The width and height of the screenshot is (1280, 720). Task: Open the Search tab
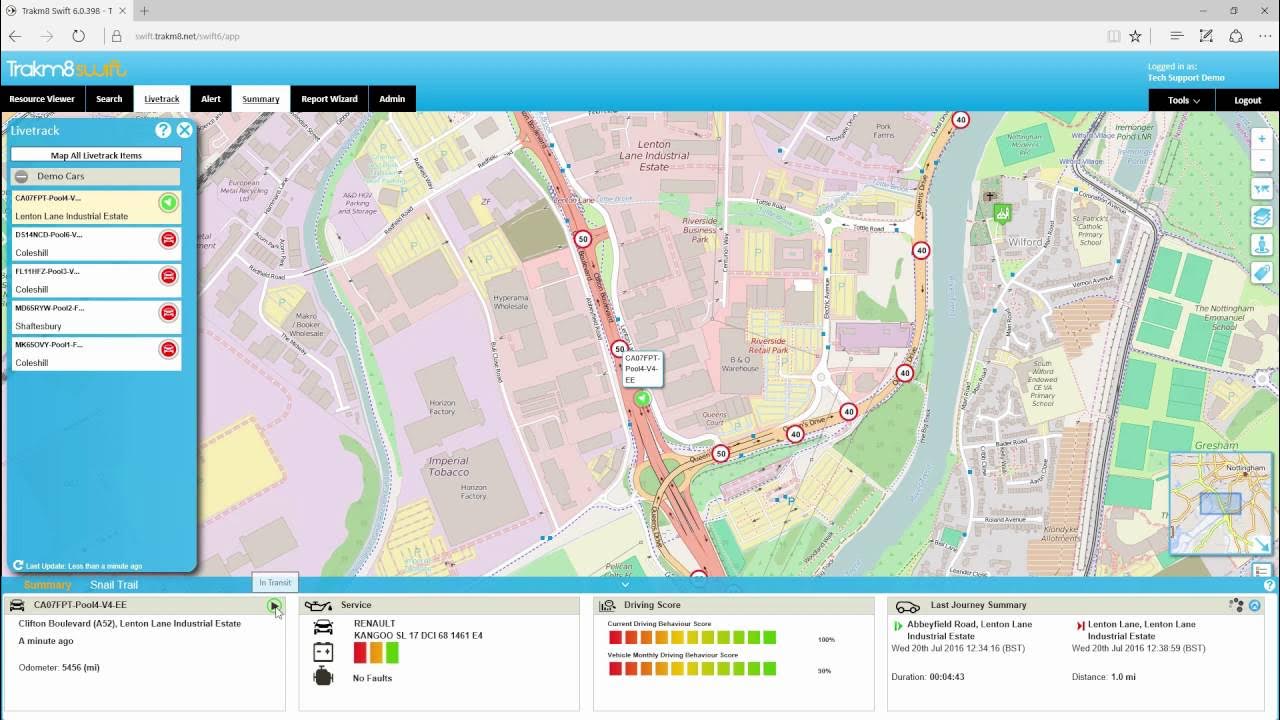(x=109, y=99)
